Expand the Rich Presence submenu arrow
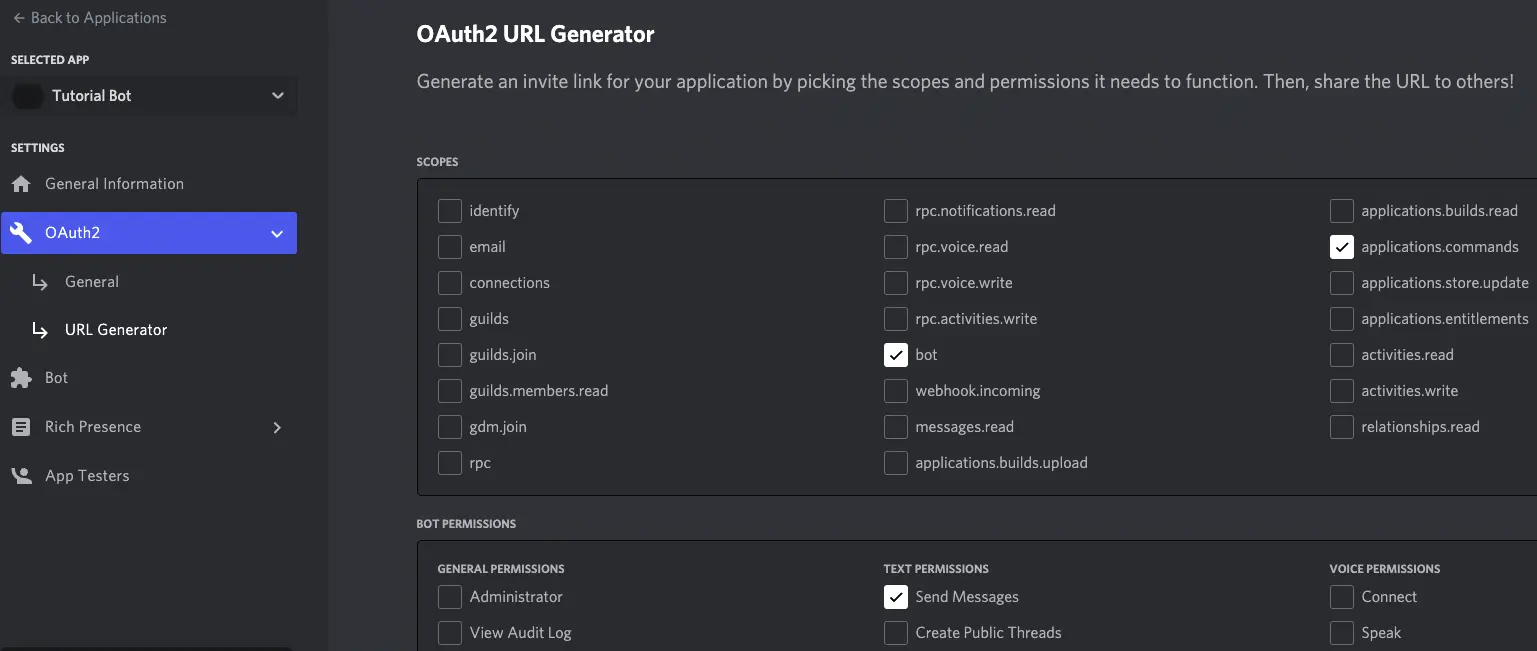The height and width of the screenshot is (651, 1537). [x=277, y=427]
